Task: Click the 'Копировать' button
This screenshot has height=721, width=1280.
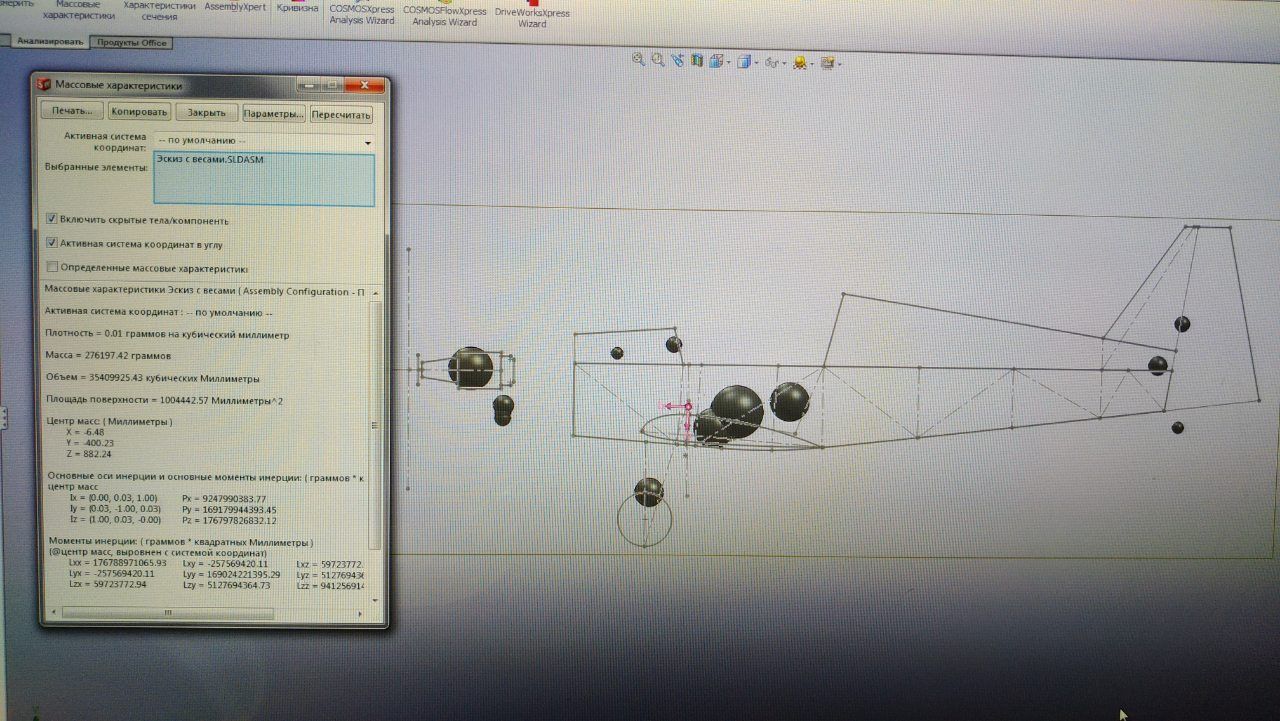Action: [140, 112]
